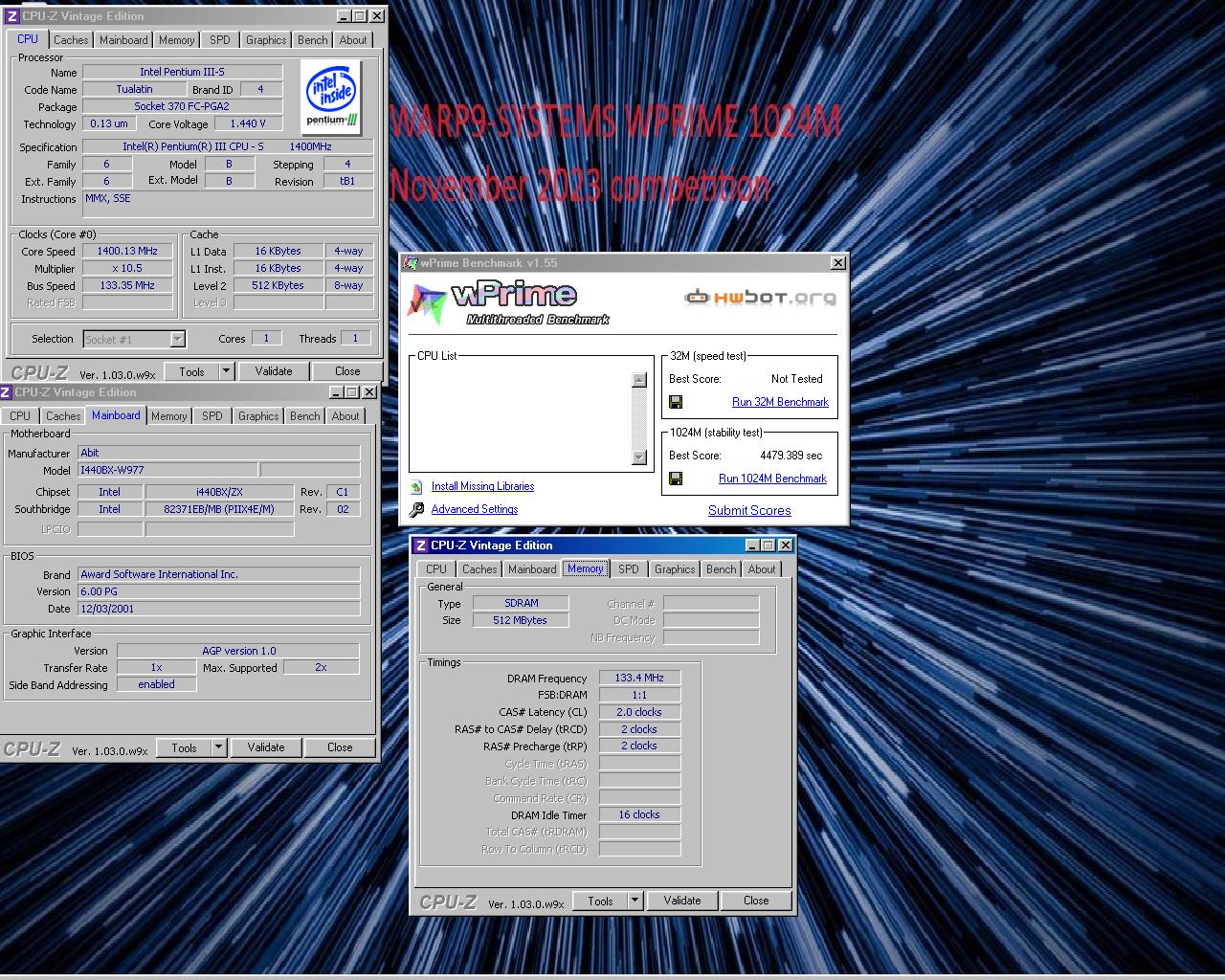Click the CPU-Z title bar icon in the CPU window

(x=13, y=16)
